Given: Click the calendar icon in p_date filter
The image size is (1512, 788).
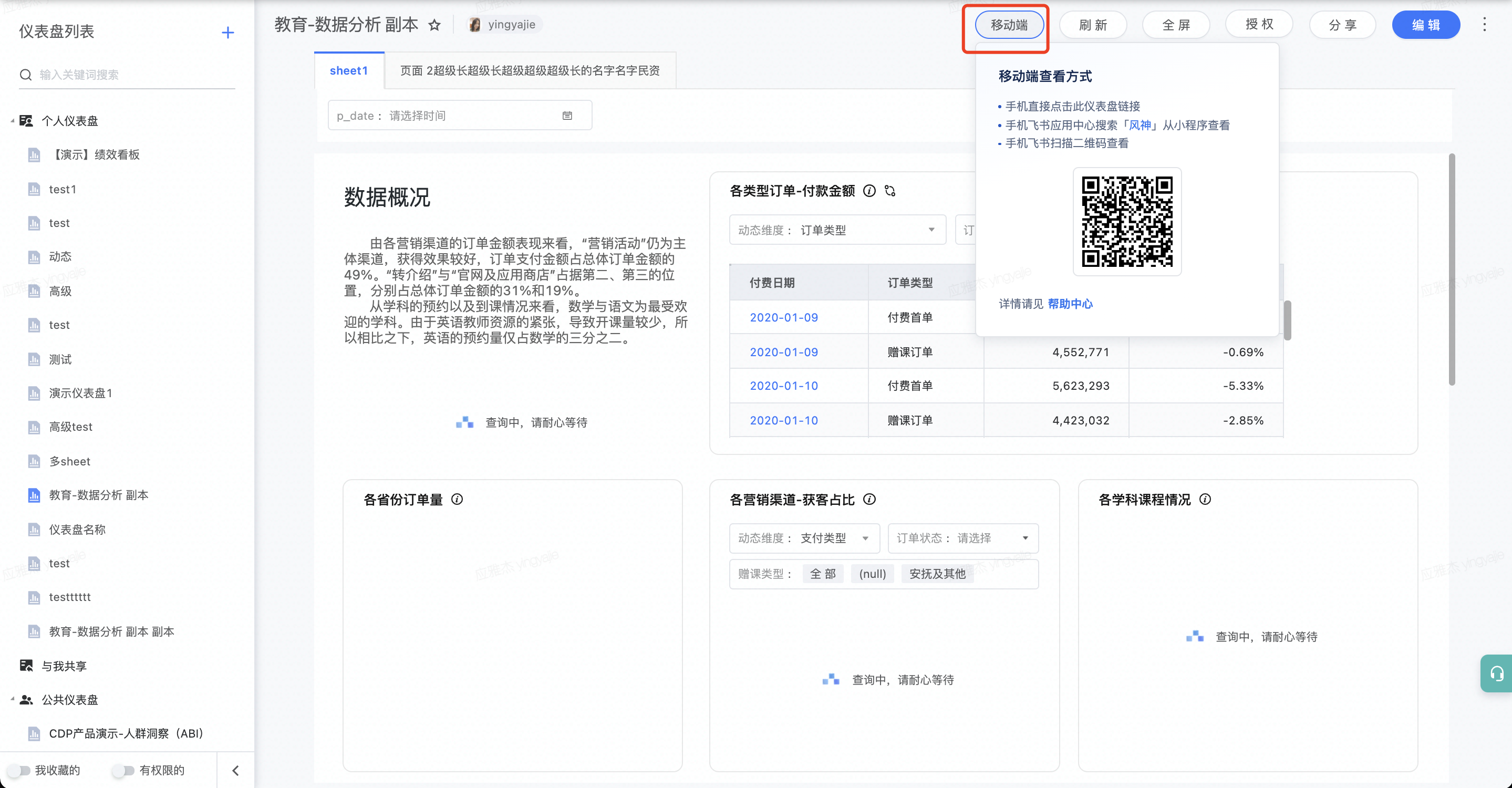Looking at the screenshot, I should [567, 116].
